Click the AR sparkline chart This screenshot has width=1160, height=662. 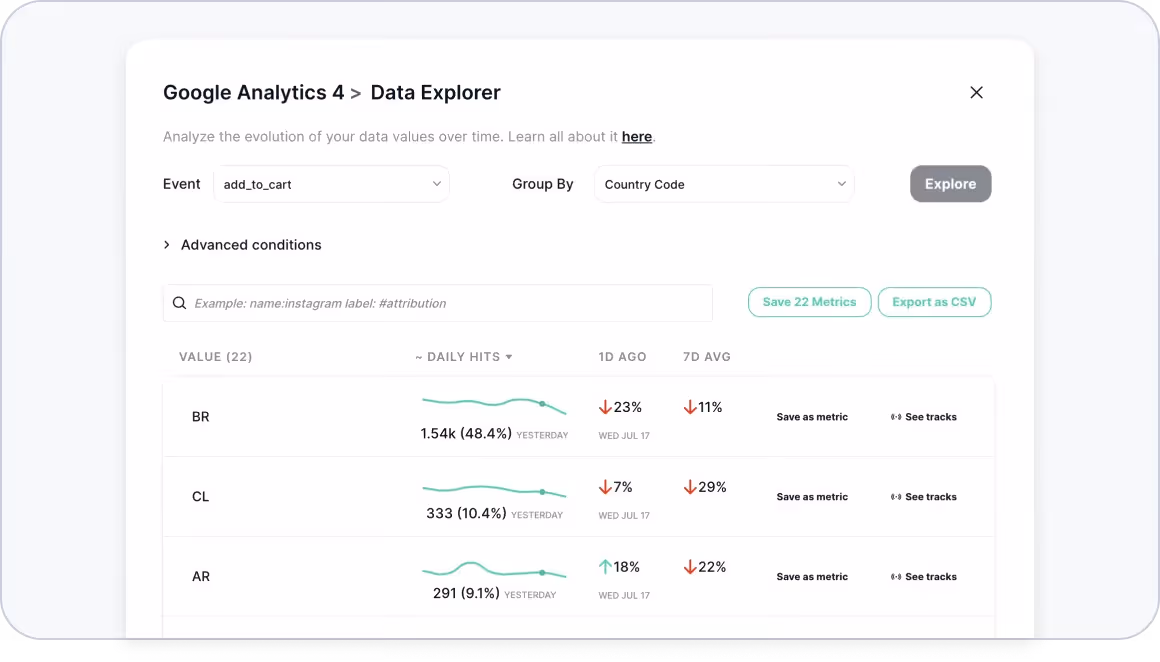(493, 570)
